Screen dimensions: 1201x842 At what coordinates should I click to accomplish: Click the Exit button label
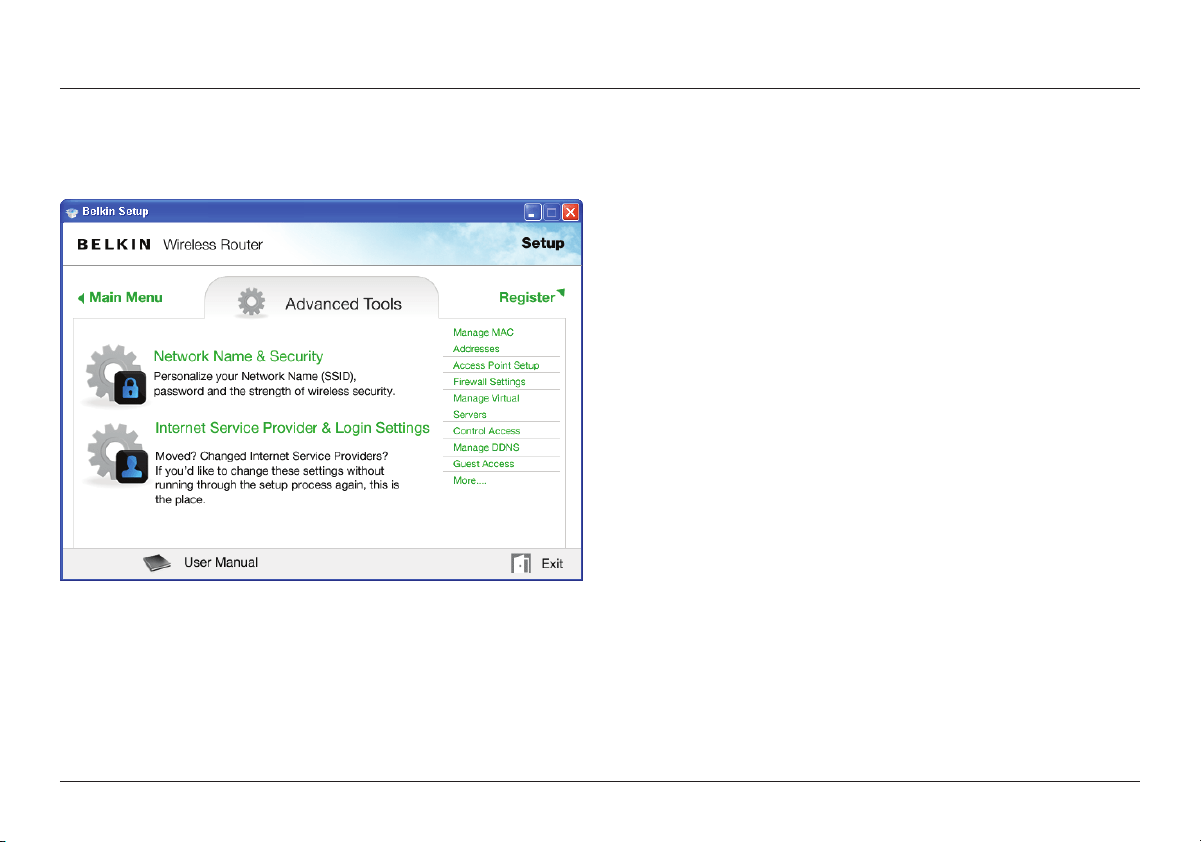[552, 564]
